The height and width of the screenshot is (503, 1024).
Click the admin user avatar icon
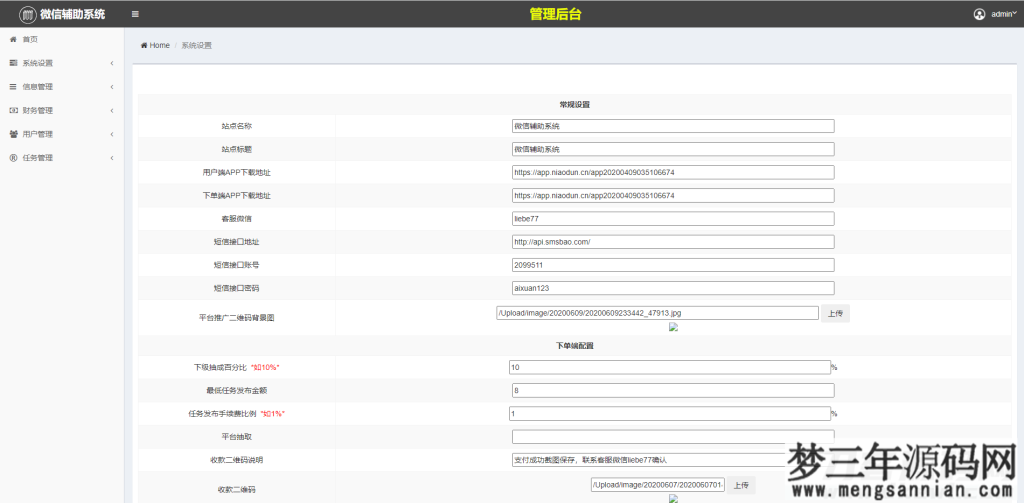pos(979,14)
